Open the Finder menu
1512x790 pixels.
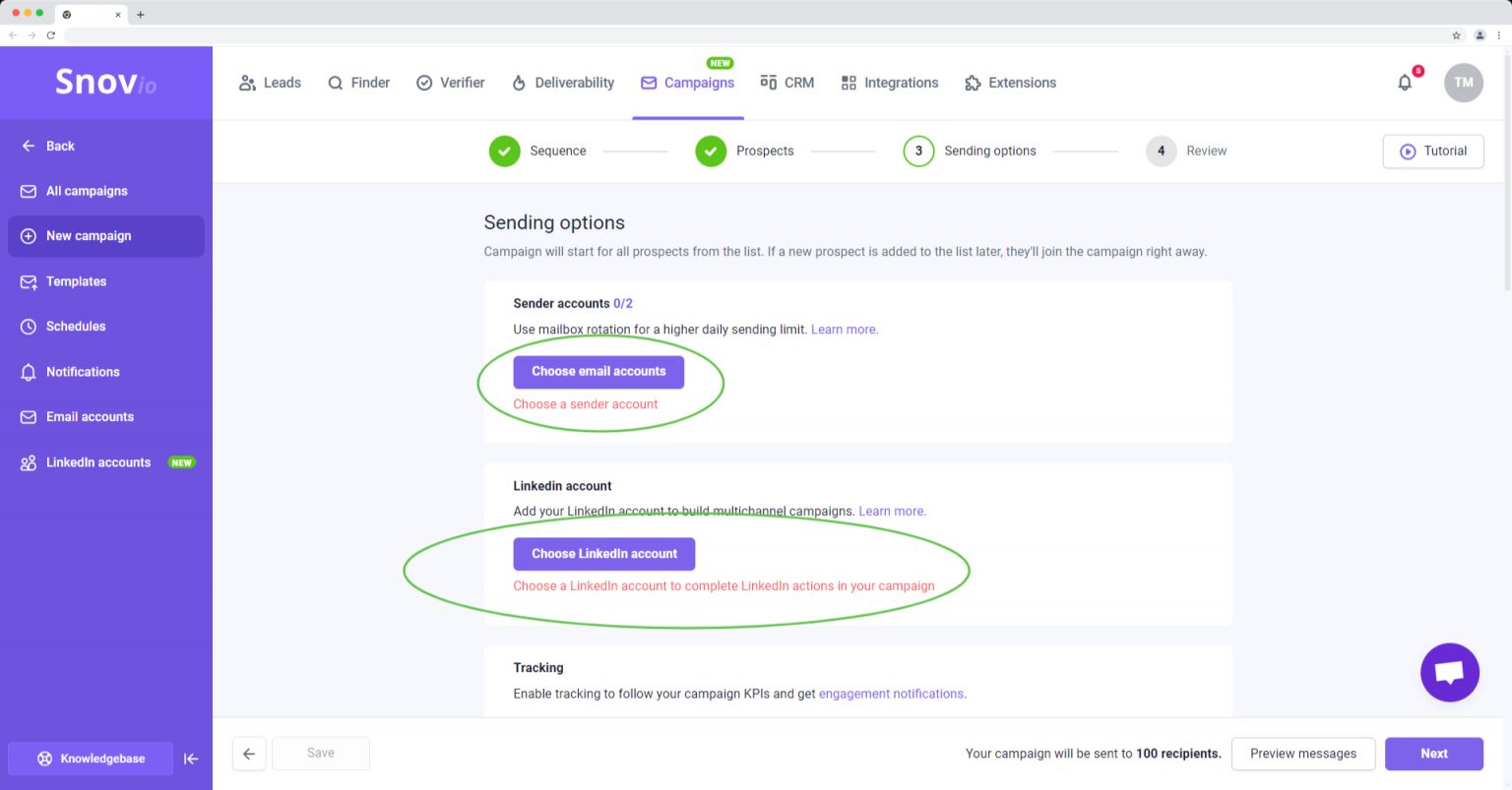coord(358,83)
